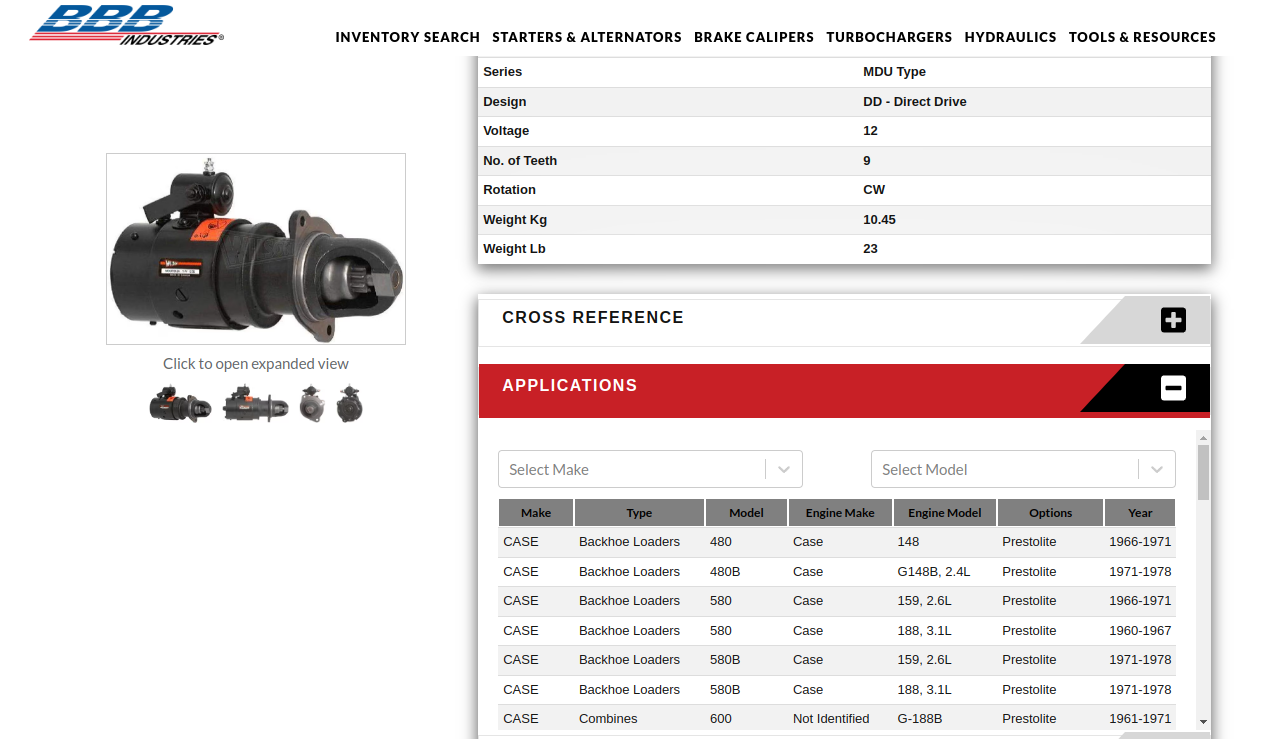The width and height of the screenshot is (1269, 739).
Task: Click year '1961-1971'
Action: 1140,719
